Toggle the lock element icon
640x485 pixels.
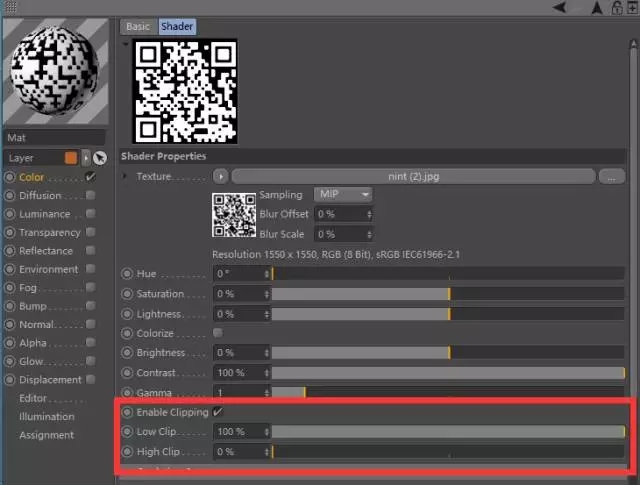[617, 7]
